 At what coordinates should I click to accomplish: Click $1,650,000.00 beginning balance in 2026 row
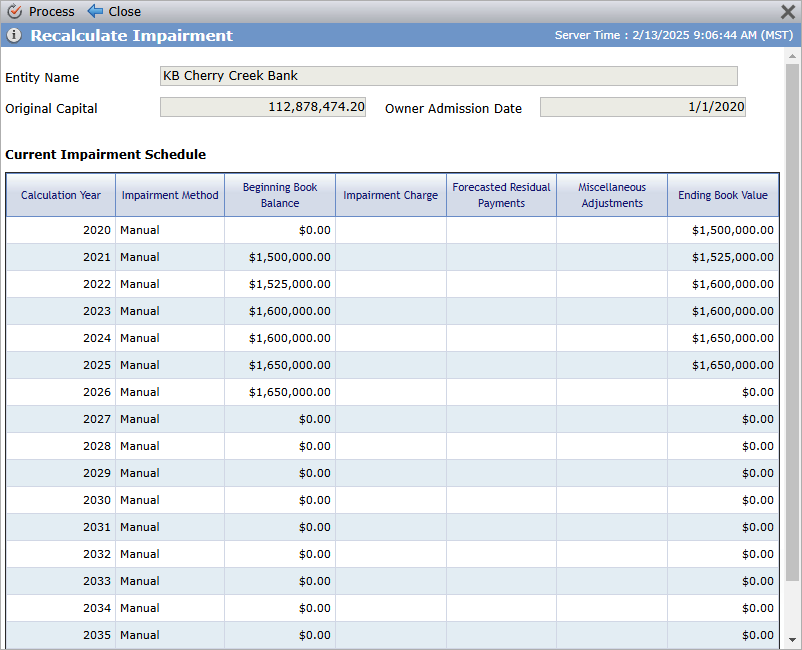[289, 392]
